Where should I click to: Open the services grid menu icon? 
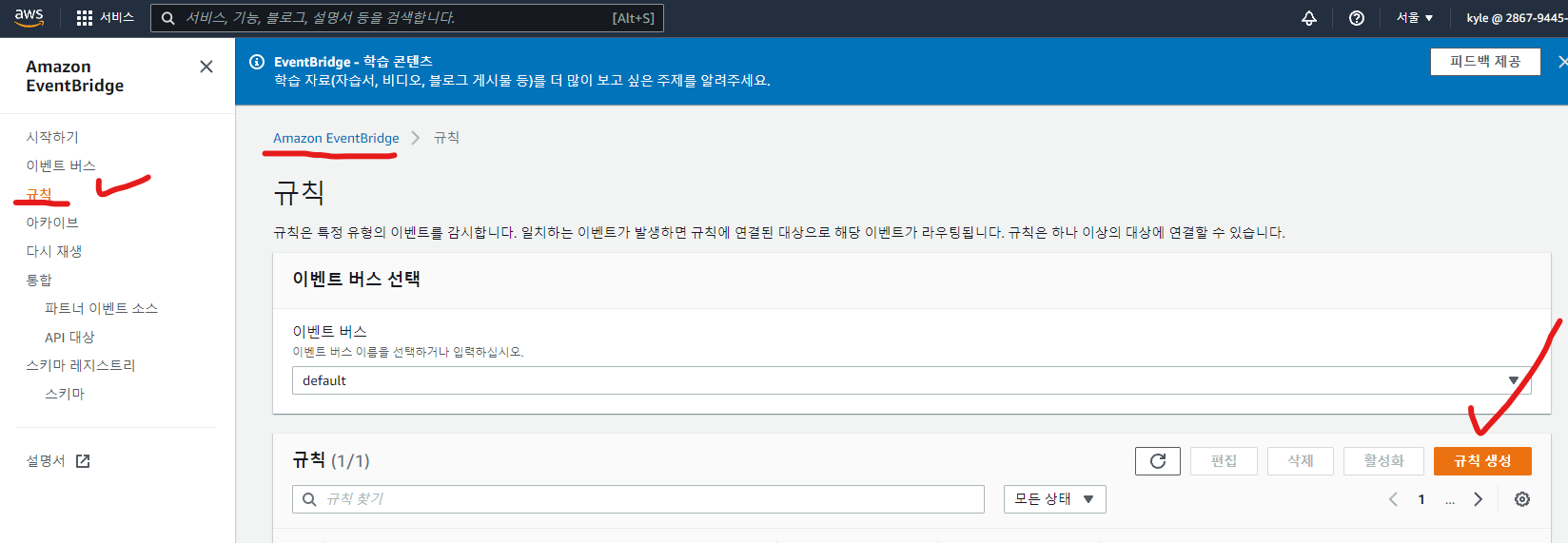(x=85, y=18)
